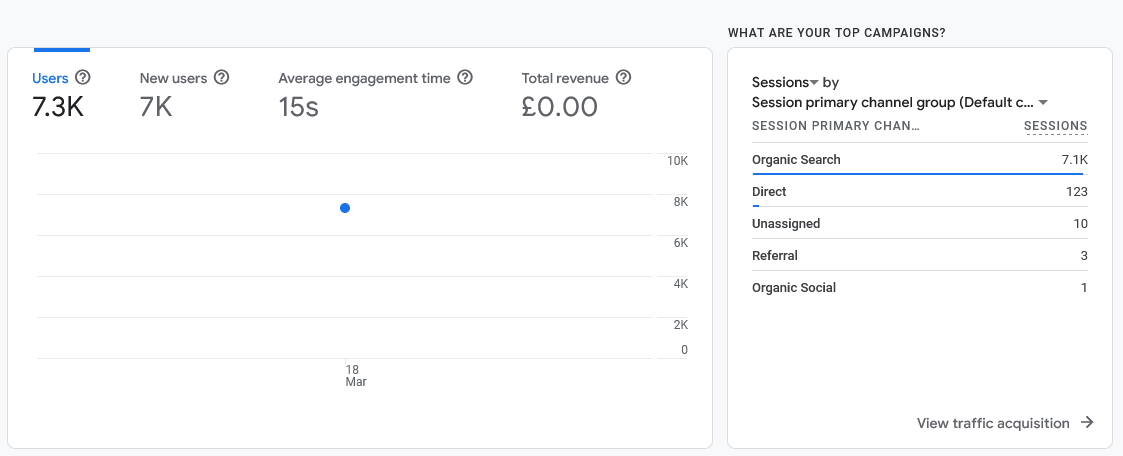Open help icon beside Average engagement time
The width and height of the screenshot is (1123, 456).
click(465, 77)
